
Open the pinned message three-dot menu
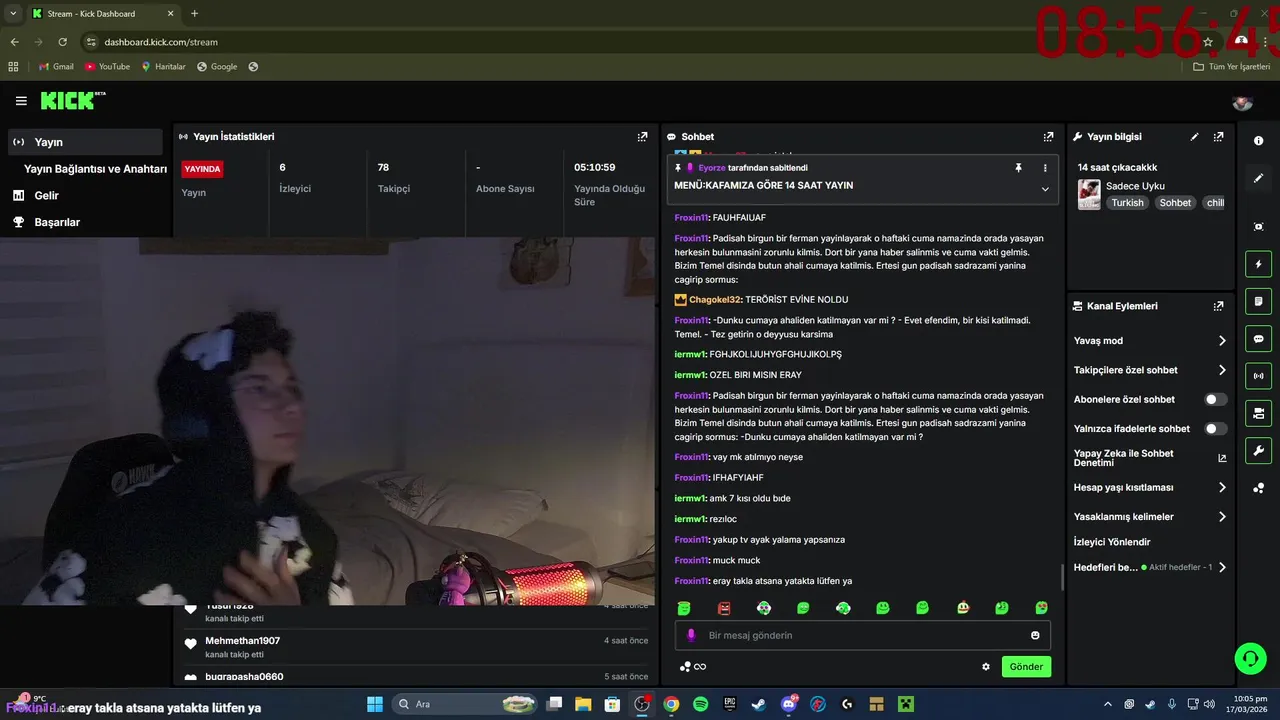(1045, 168)
